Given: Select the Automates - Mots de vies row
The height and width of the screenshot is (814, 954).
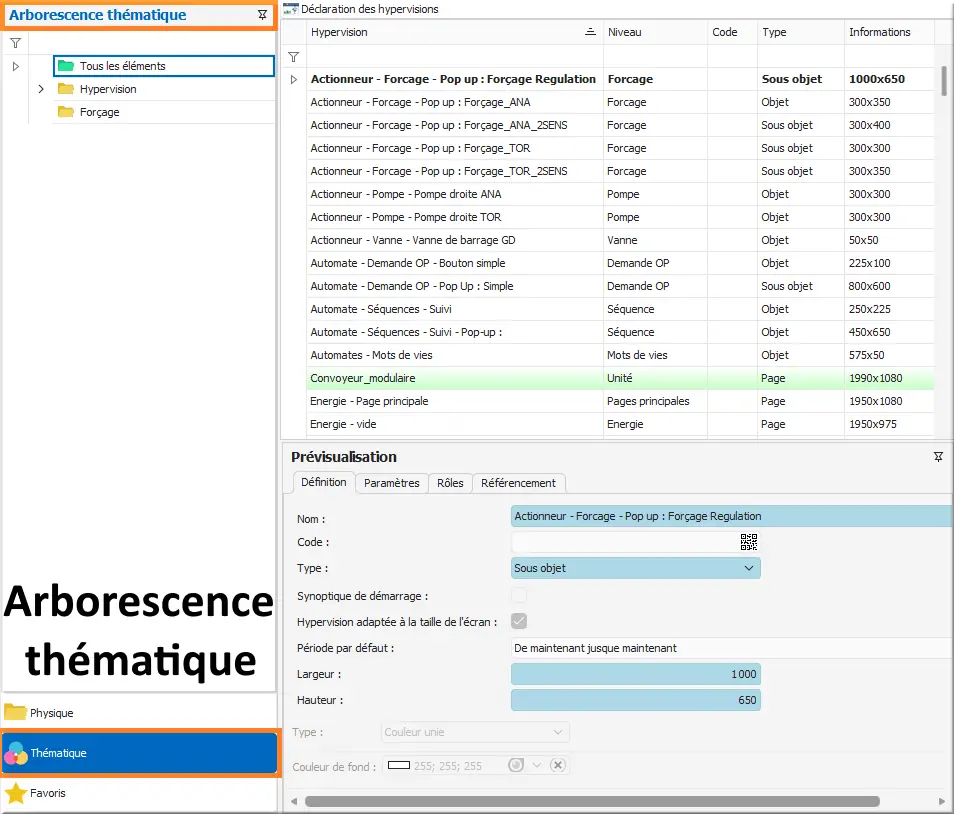Looking at the screenshot, I should [x=621, y=355].
